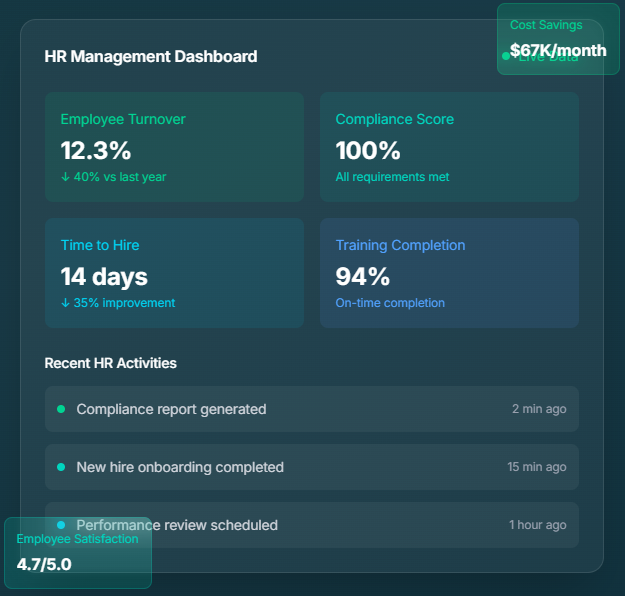The width and height of the screenshot is (625, 596).
Task: Click the '2 min ago' timestamp
Action: click(x=539, y=409)
